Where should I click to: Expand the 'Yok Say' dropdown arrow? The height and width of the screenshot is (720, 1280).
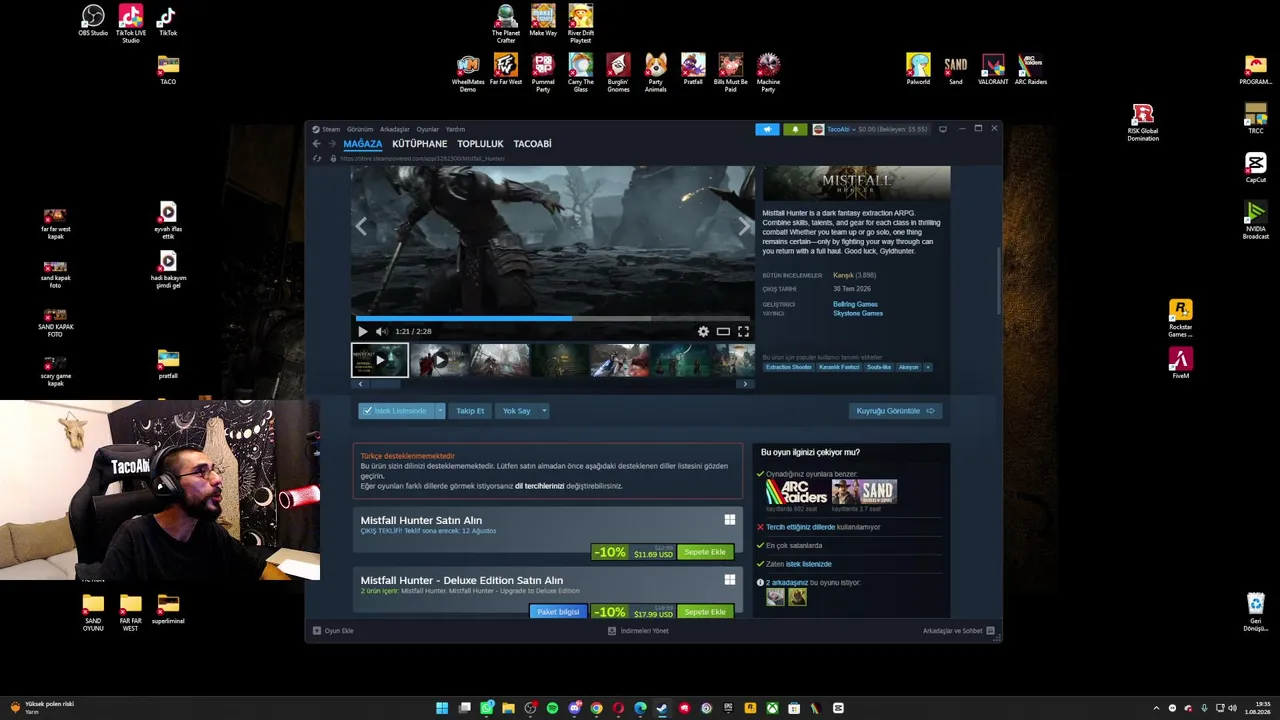[x=544, y=411]
